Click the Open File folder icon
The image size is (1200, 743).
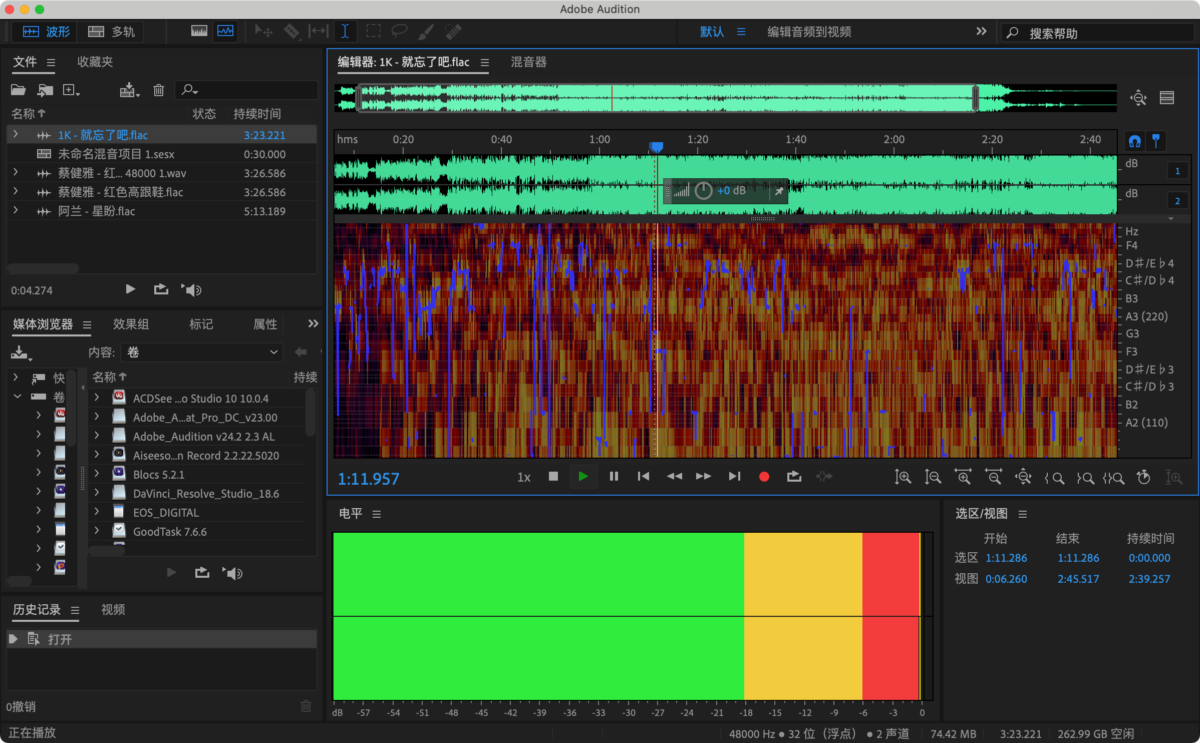18,90
